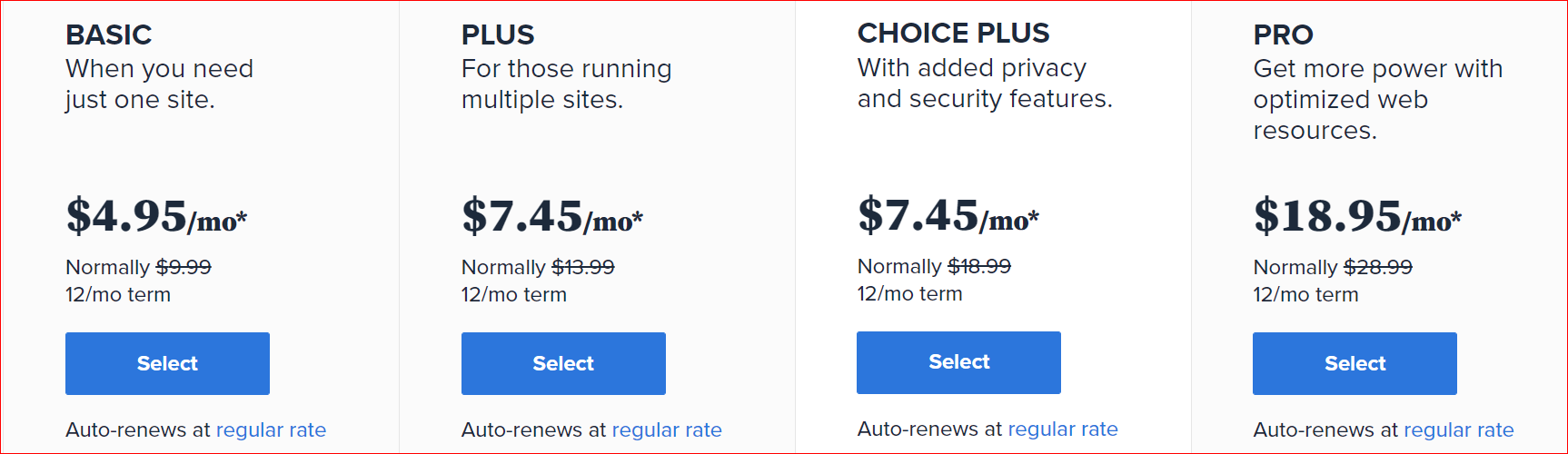Click the PRO plan heading
Image resolution: width=1568 pixels, height=454 pixels.
pyautogui.click(x=1283, y=35)
